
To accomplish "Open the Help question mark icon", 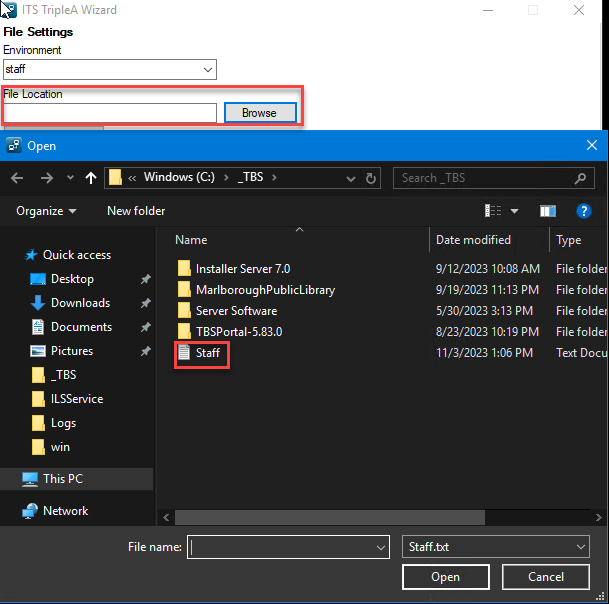I will pyautogui.click(x=584, y=211).
